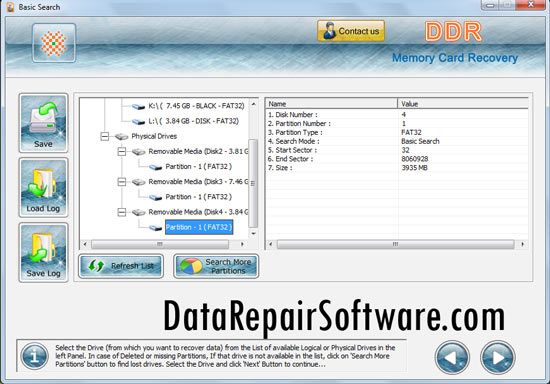Image resolution: width=550 pixels, height=384 pixels.
Task: Click details panel scroll right arrow
Action: tap(523, 244)
